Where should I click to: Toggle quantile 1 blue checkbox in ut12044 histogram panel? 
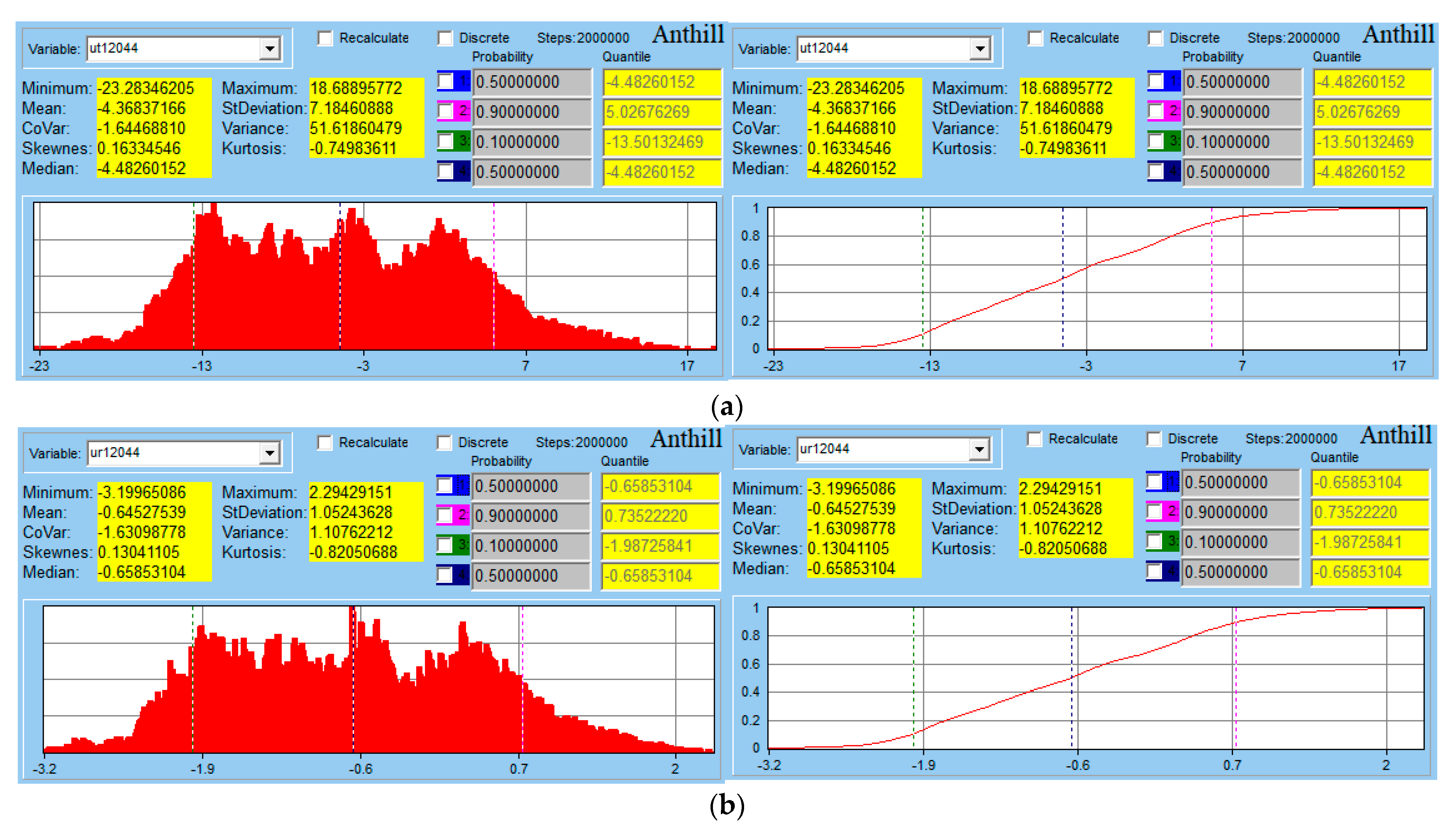pos(445,81)
